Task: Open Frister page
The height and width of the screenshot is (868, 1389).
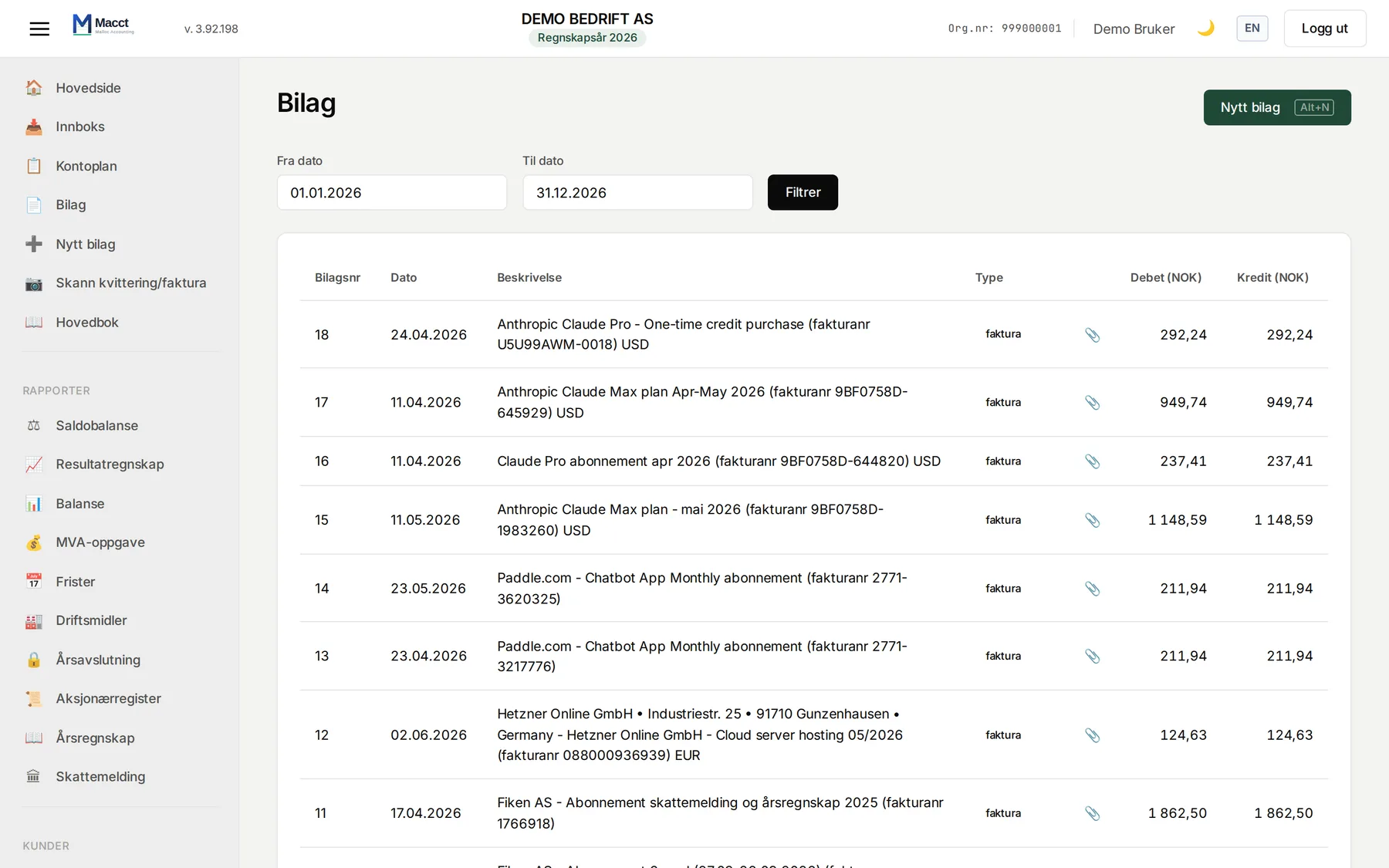Action: coord(75,581)
